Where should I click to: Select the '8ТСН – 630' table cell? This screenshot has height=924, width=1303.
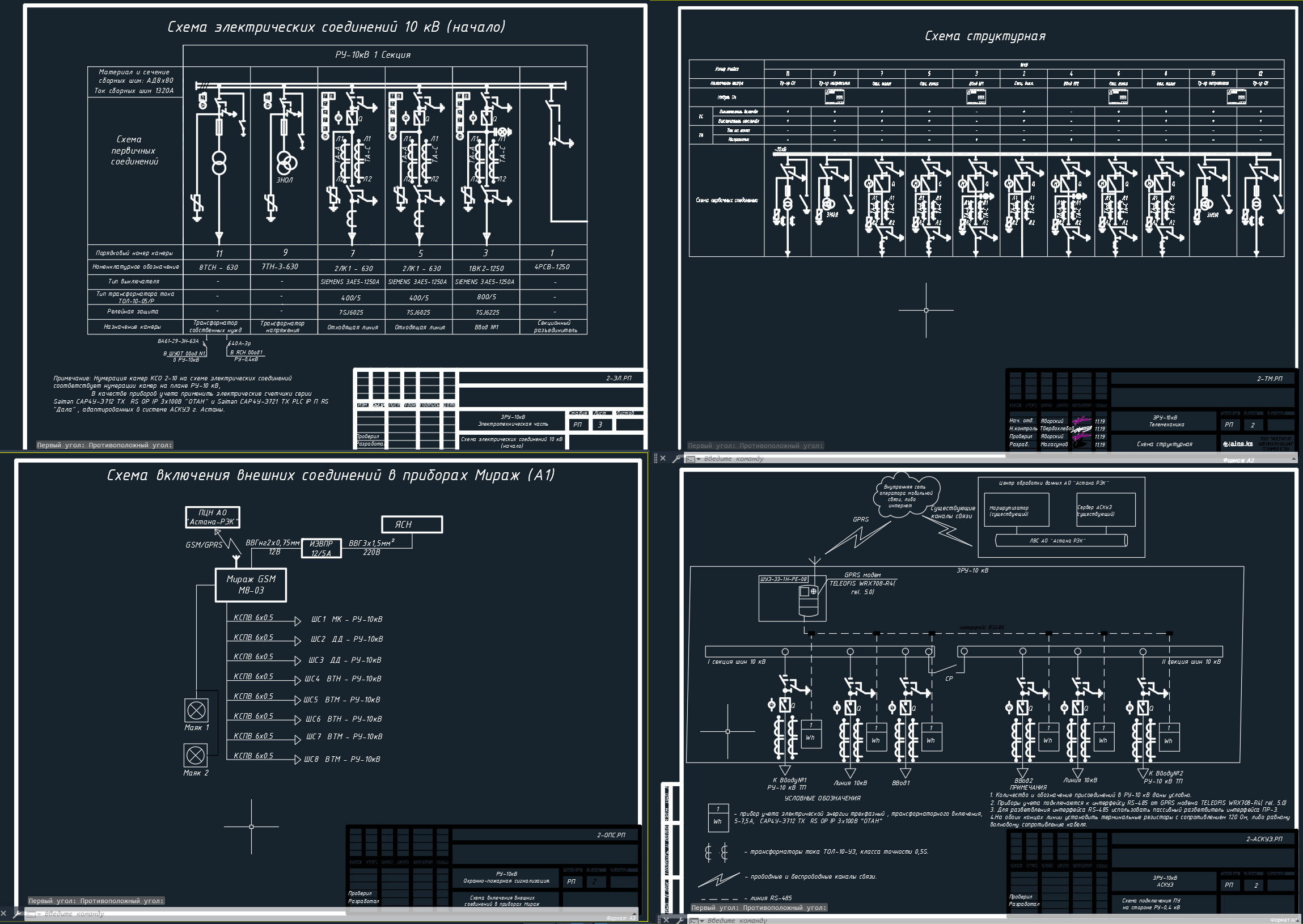click(x=218, y=268)
